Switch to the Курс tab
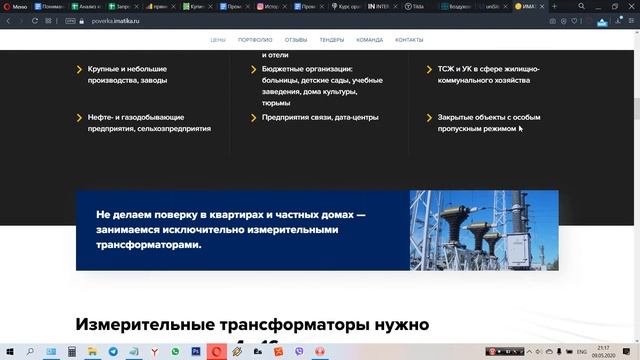Screen dimensions: 640x360 coord(346,7)
